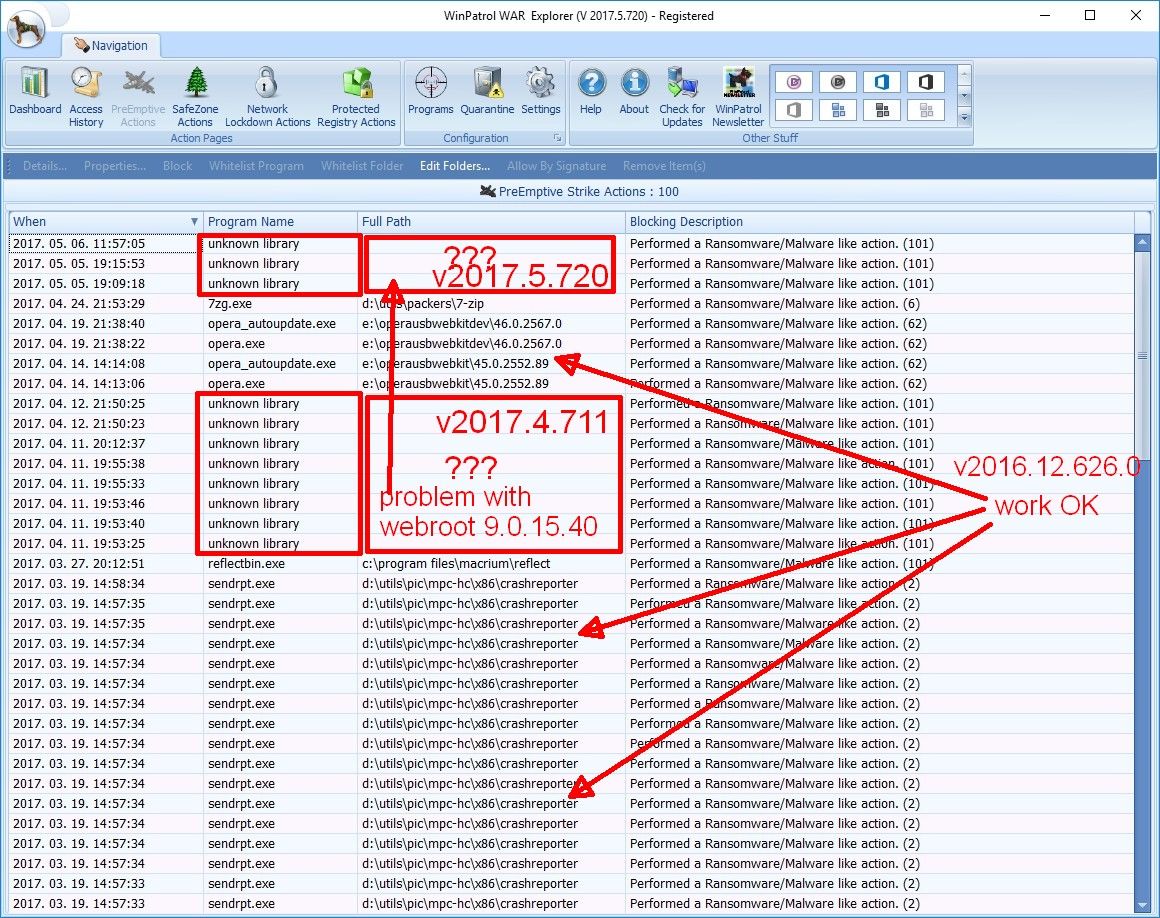
Task: Click Remove Item(s) command
Action: [664, 166]
